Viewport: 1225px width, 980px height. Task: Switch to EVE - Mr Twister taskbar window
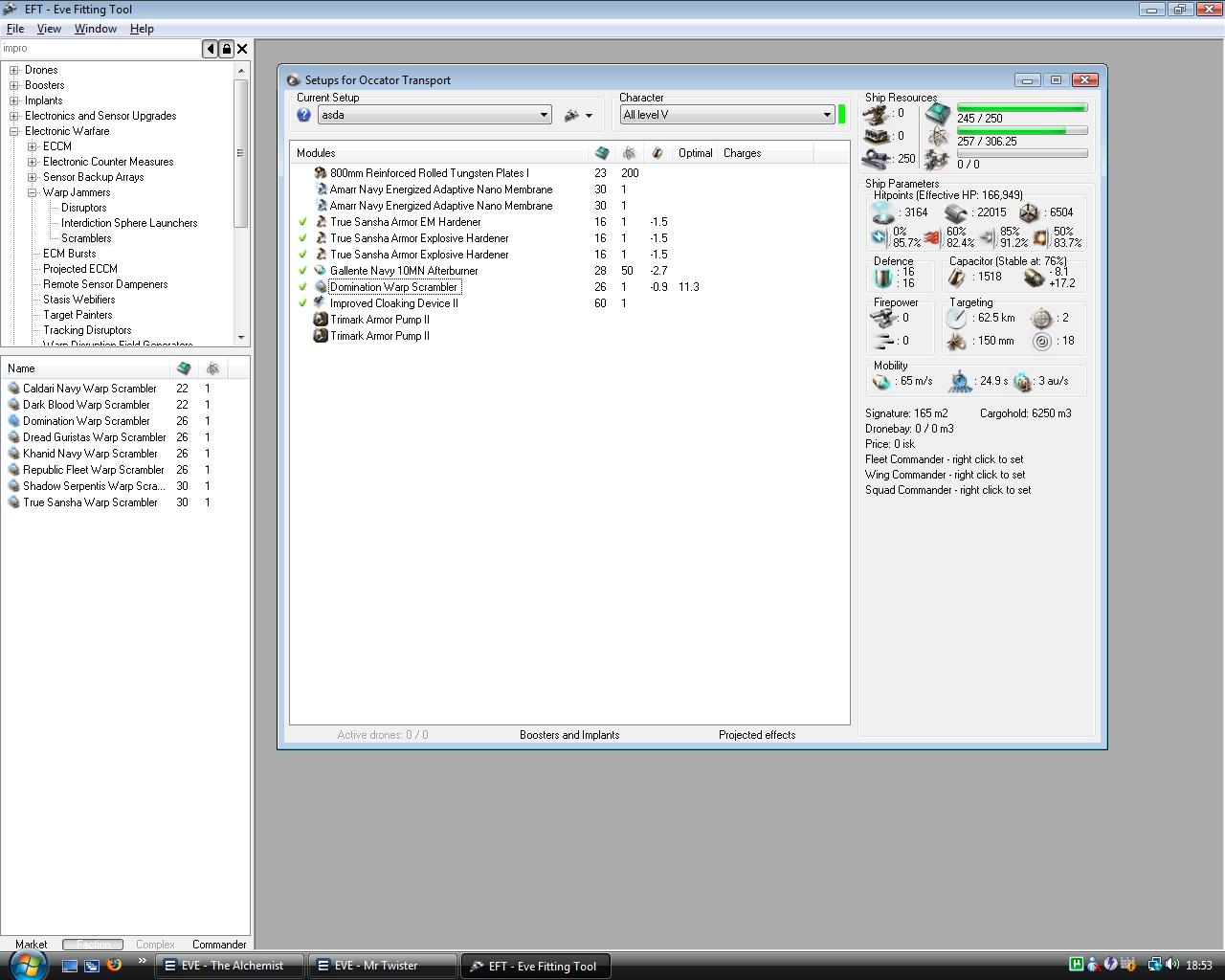[x=382, y=966]
